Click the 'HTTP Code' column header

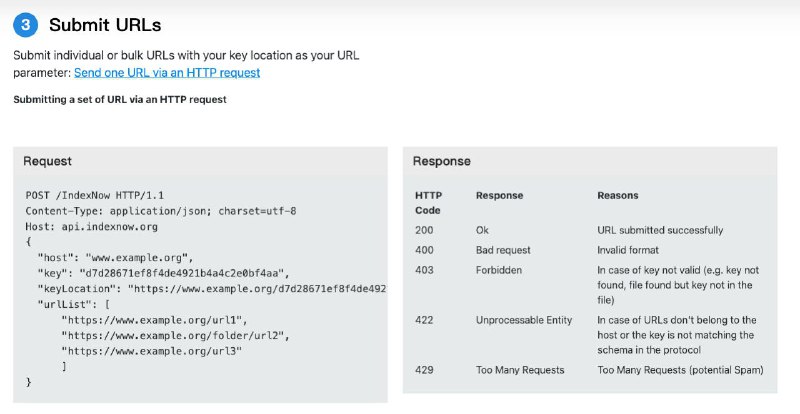(428, 203)
